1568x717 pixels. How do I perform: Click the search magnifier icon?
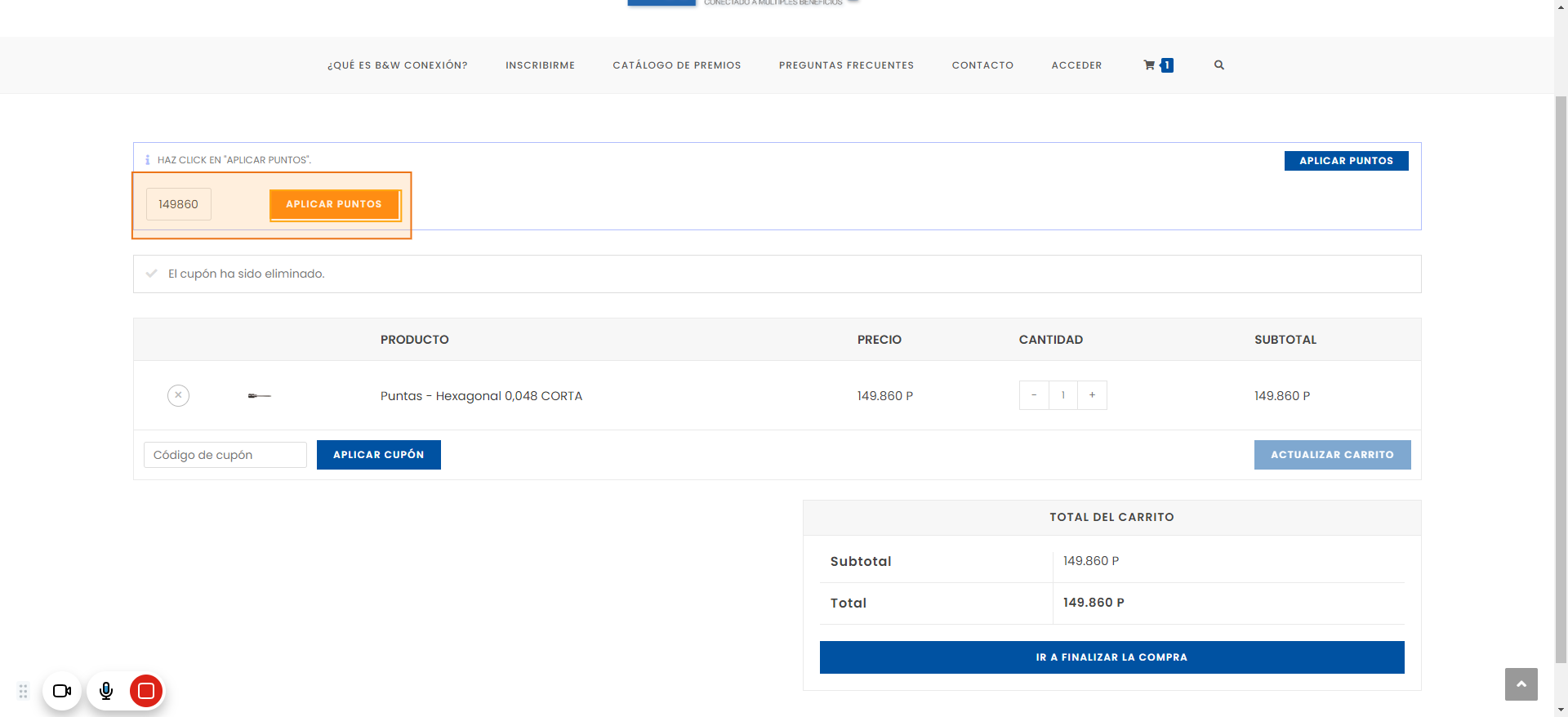(x=1218, y=65)
